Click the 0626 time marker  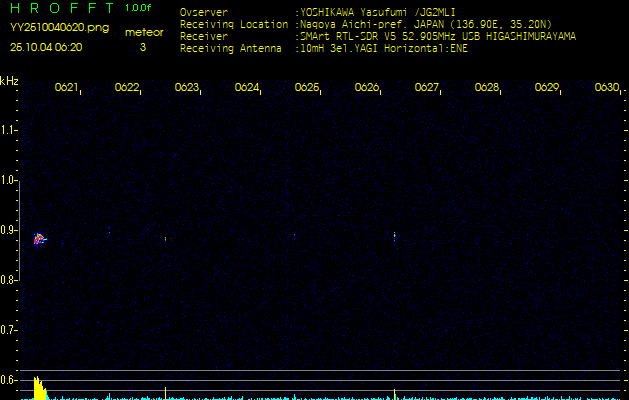(367, 87)
